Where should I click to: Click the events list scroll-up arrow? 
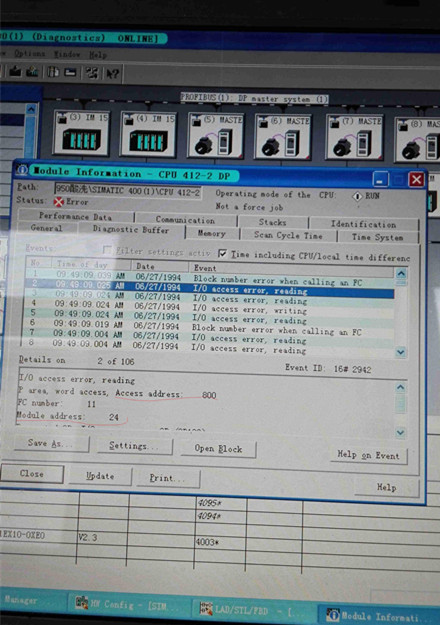(x=401, y=273)
